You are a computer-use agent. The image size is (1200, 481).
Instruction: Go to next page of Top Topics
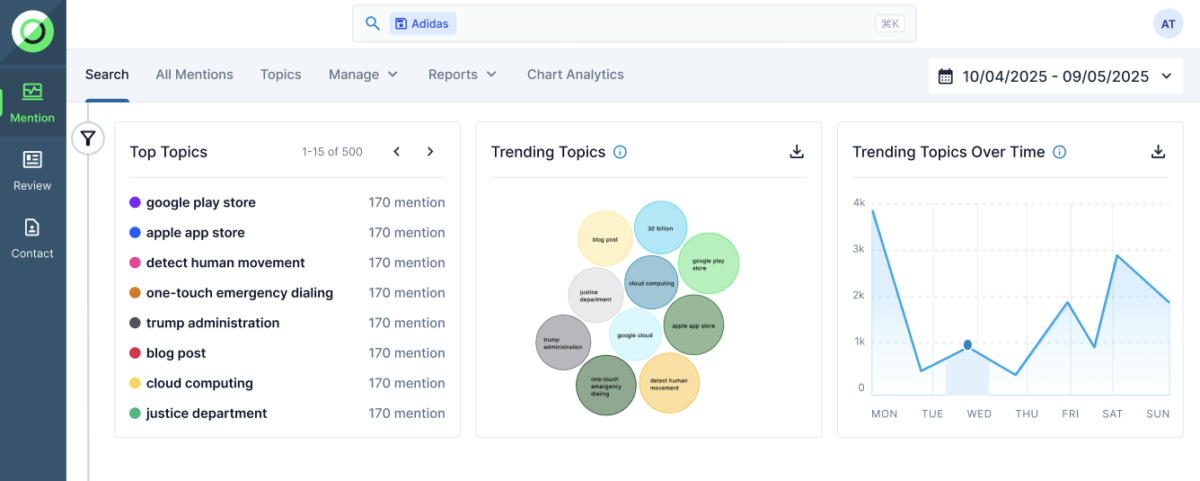(x=430, y=152)
